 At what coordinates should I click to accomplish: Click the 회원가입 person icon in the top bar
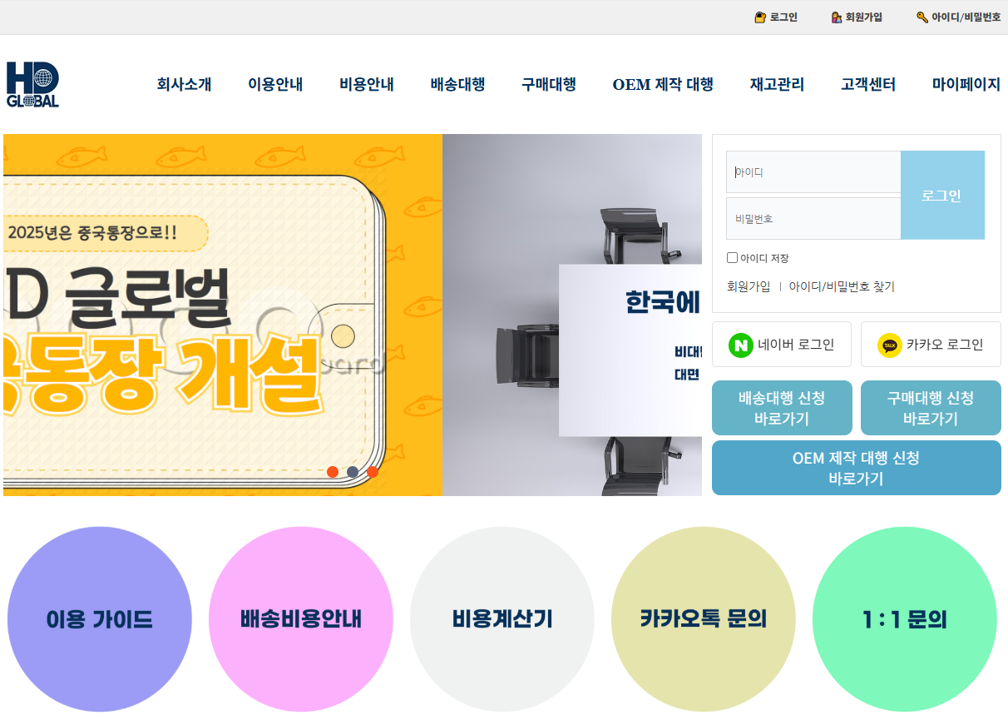click(x=836, y=17)
